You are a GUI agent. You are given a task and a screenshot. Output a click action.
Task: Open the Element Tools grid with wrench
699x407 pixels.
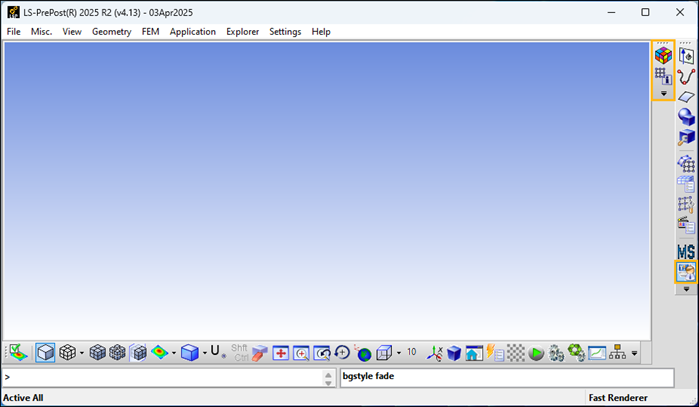[687, 204]
